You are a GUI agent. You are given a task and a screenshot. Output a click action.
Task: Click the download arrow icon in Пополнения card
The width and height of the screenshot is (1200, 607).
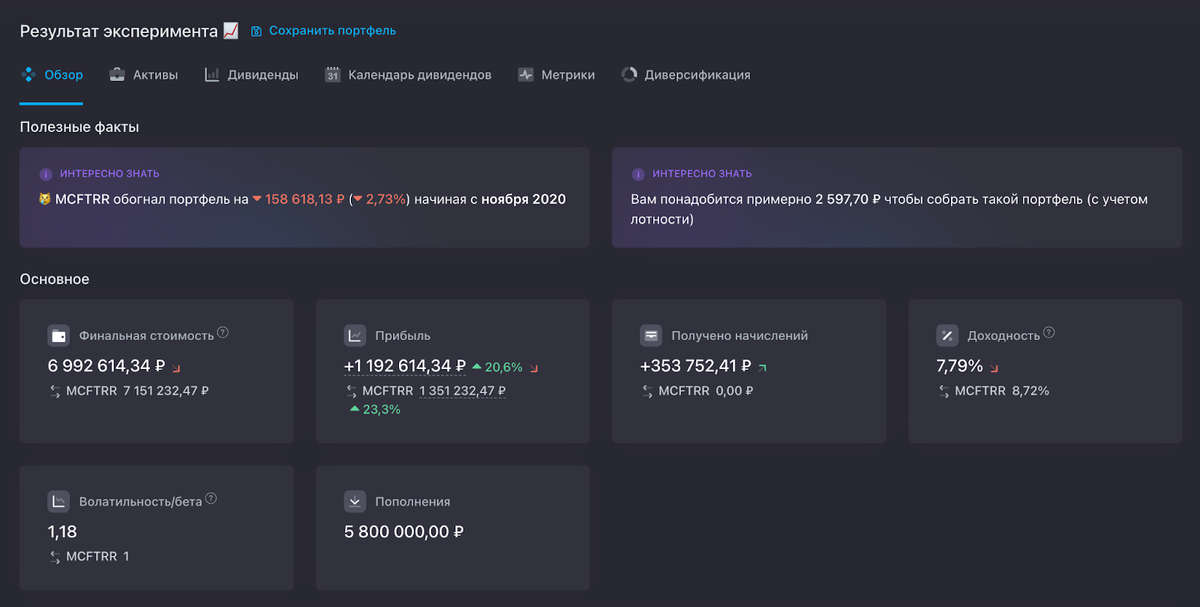click(354, 501)
